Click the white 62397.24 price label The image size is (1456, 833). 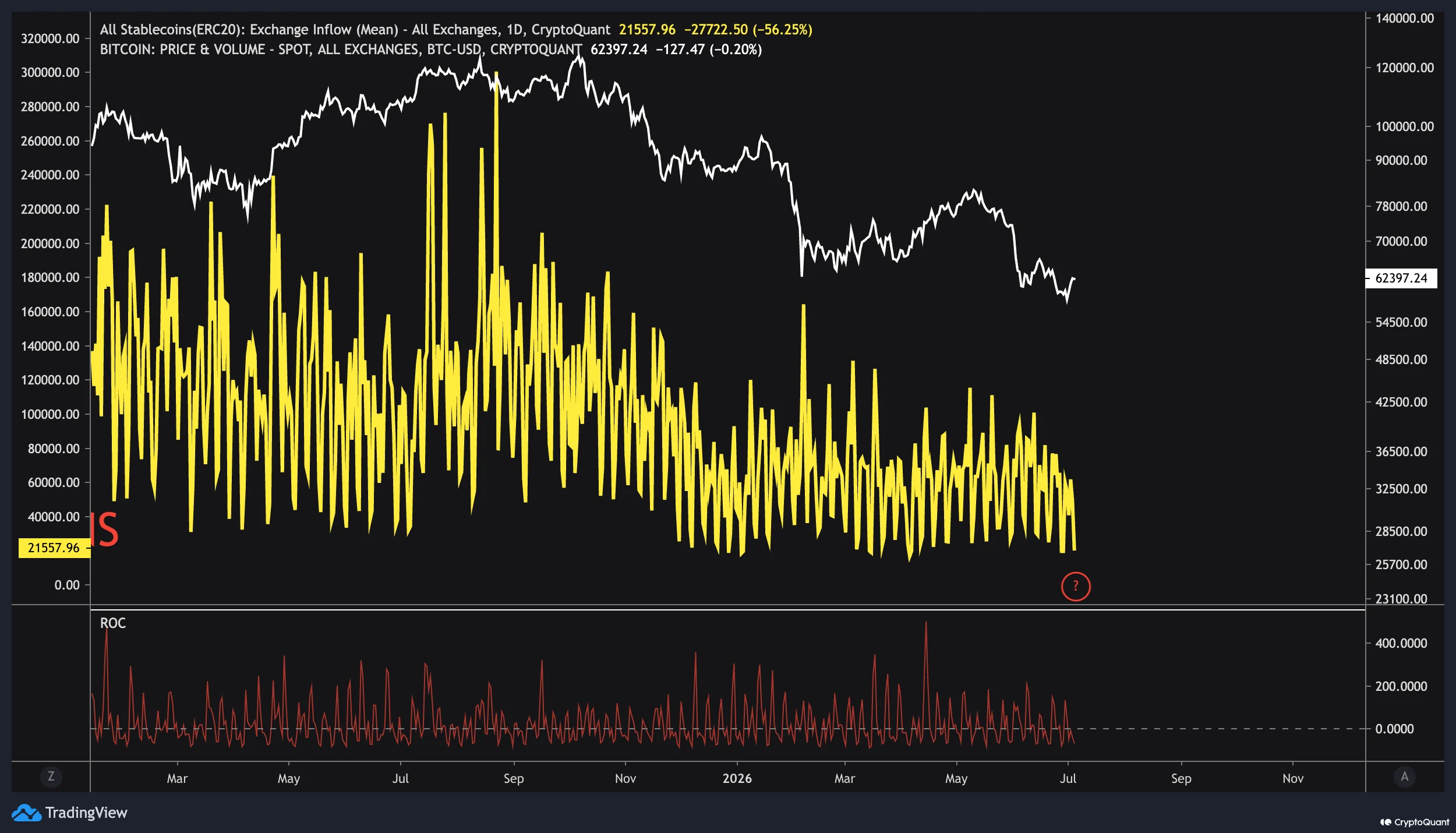(x=1401, y=278)
